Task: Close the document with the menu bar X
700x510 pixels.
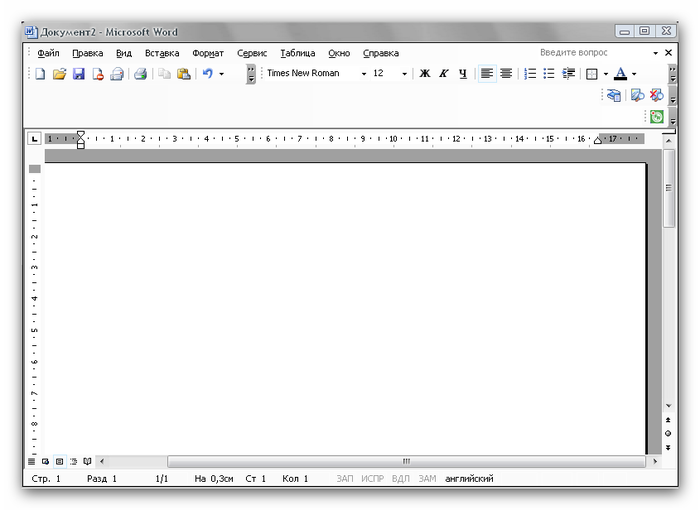Action: click(x=668, y=53)
